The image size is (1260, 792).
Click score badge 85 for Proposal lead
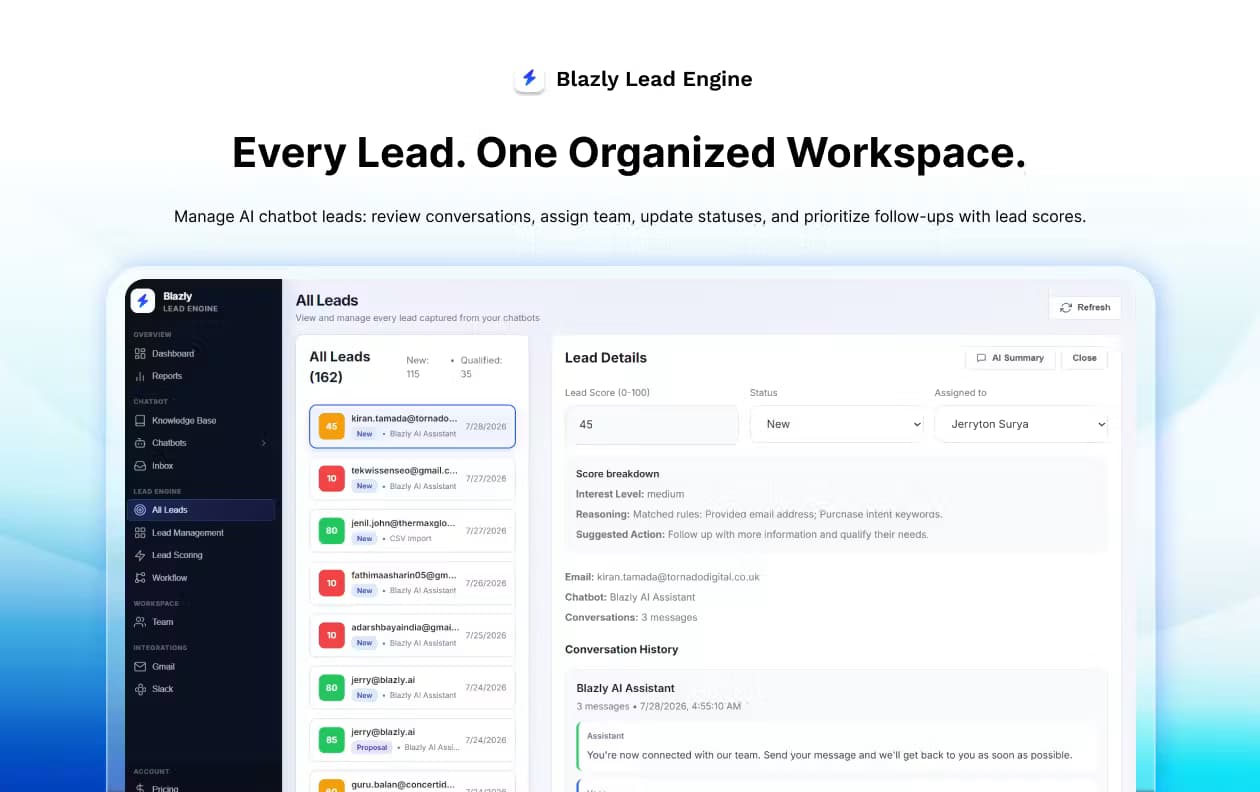click(x=331, y=740)
